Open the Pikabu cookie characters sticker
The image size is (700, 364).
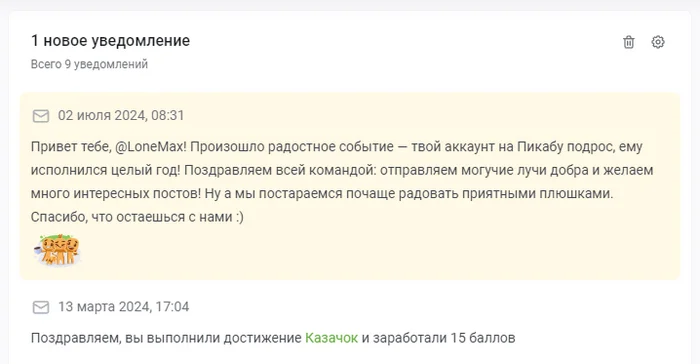click(57, 250)
